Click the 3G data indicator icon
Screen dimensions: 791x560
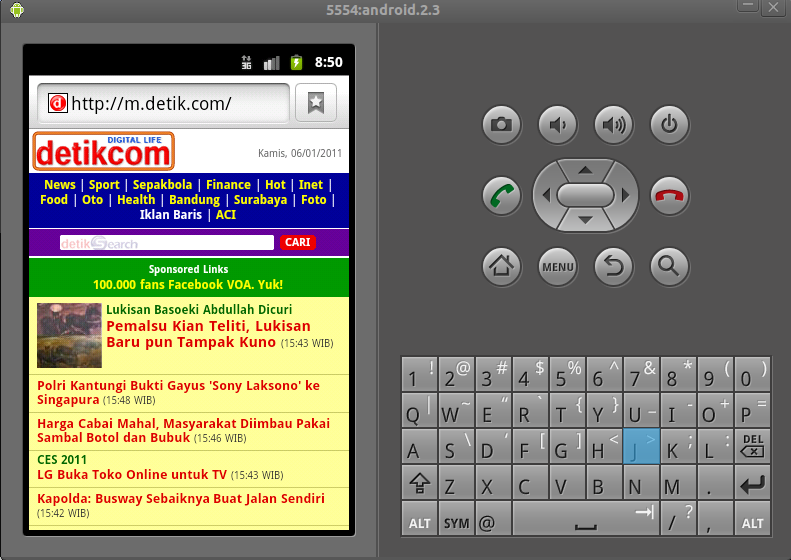pyautogui.click(x=246, y=62)
